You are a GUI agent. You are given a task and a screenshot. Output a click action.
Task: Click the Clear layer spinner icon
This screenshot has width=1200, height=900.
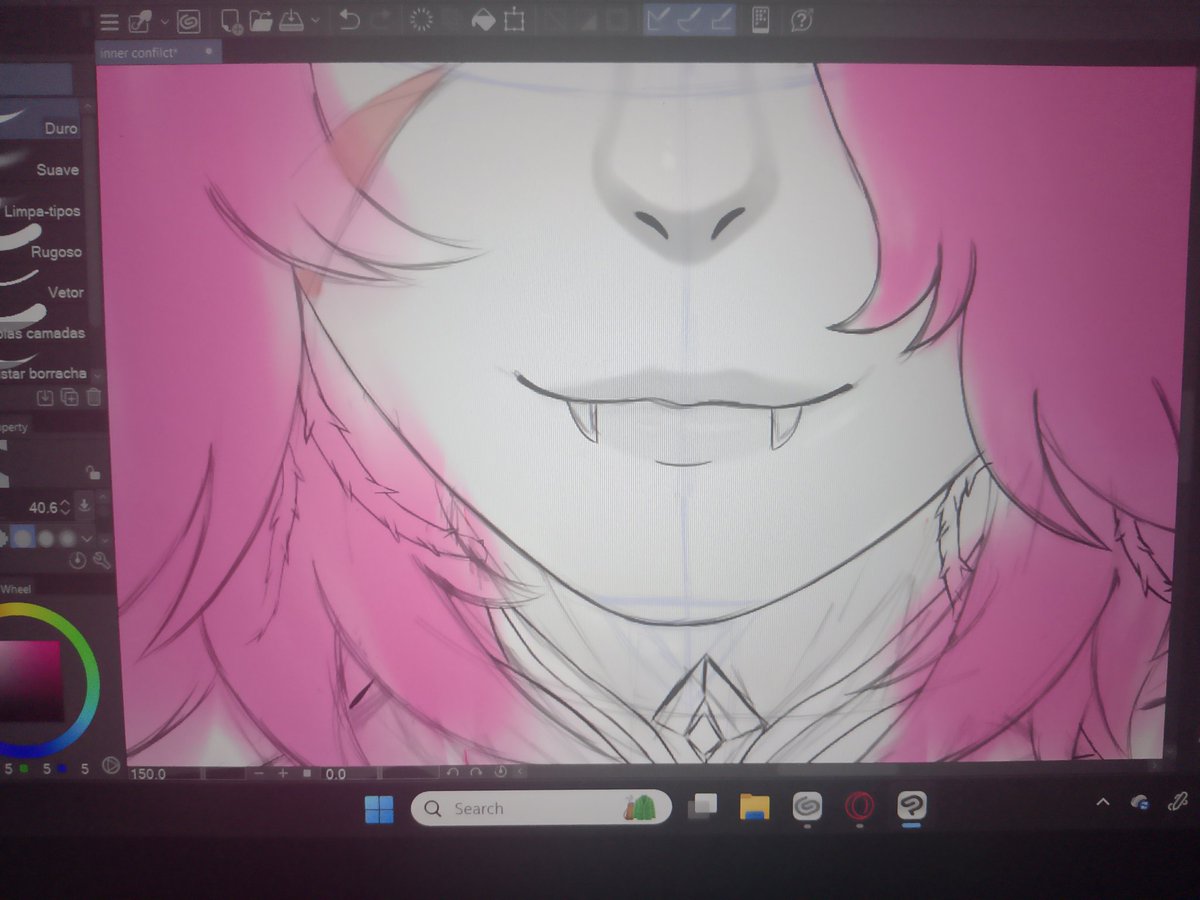pyautogui.click(x=422, y=20)
